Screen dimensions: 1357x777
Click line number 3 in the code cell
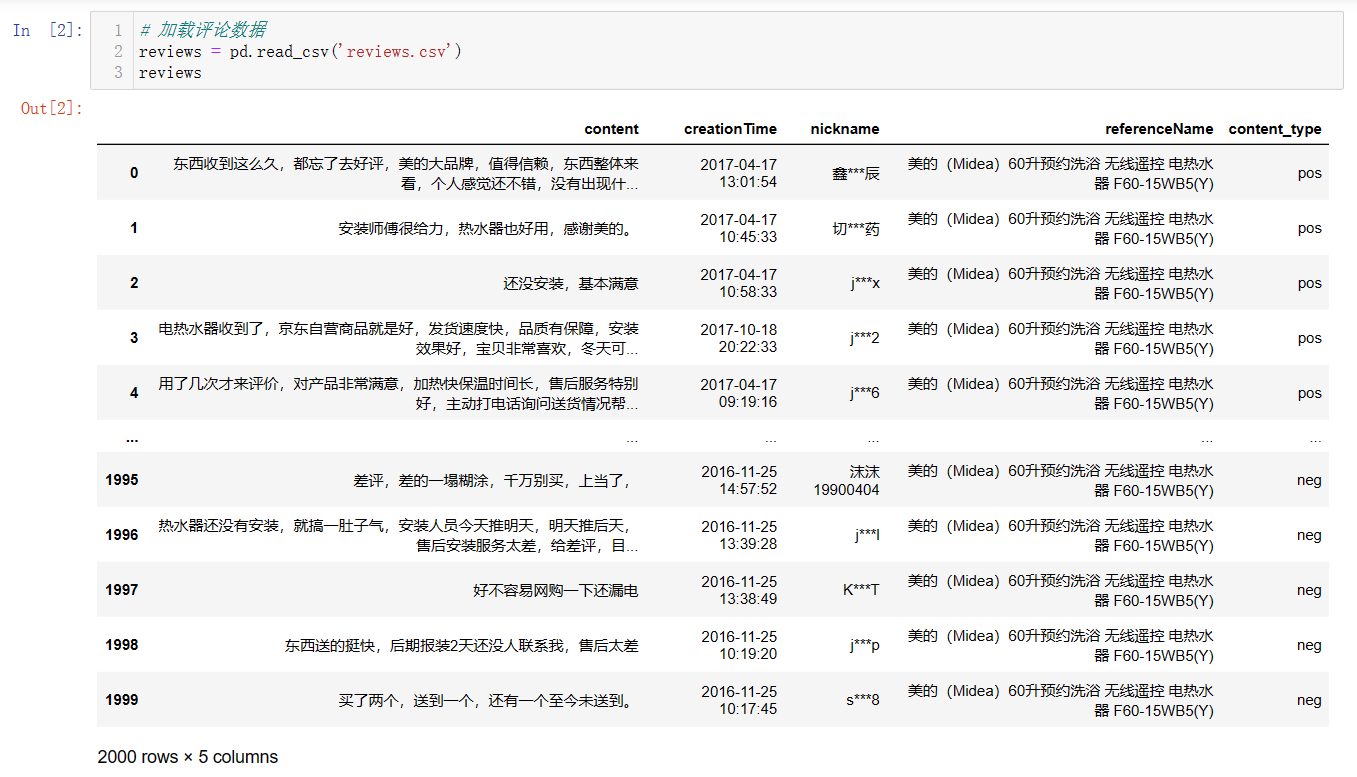pos(117,72)
